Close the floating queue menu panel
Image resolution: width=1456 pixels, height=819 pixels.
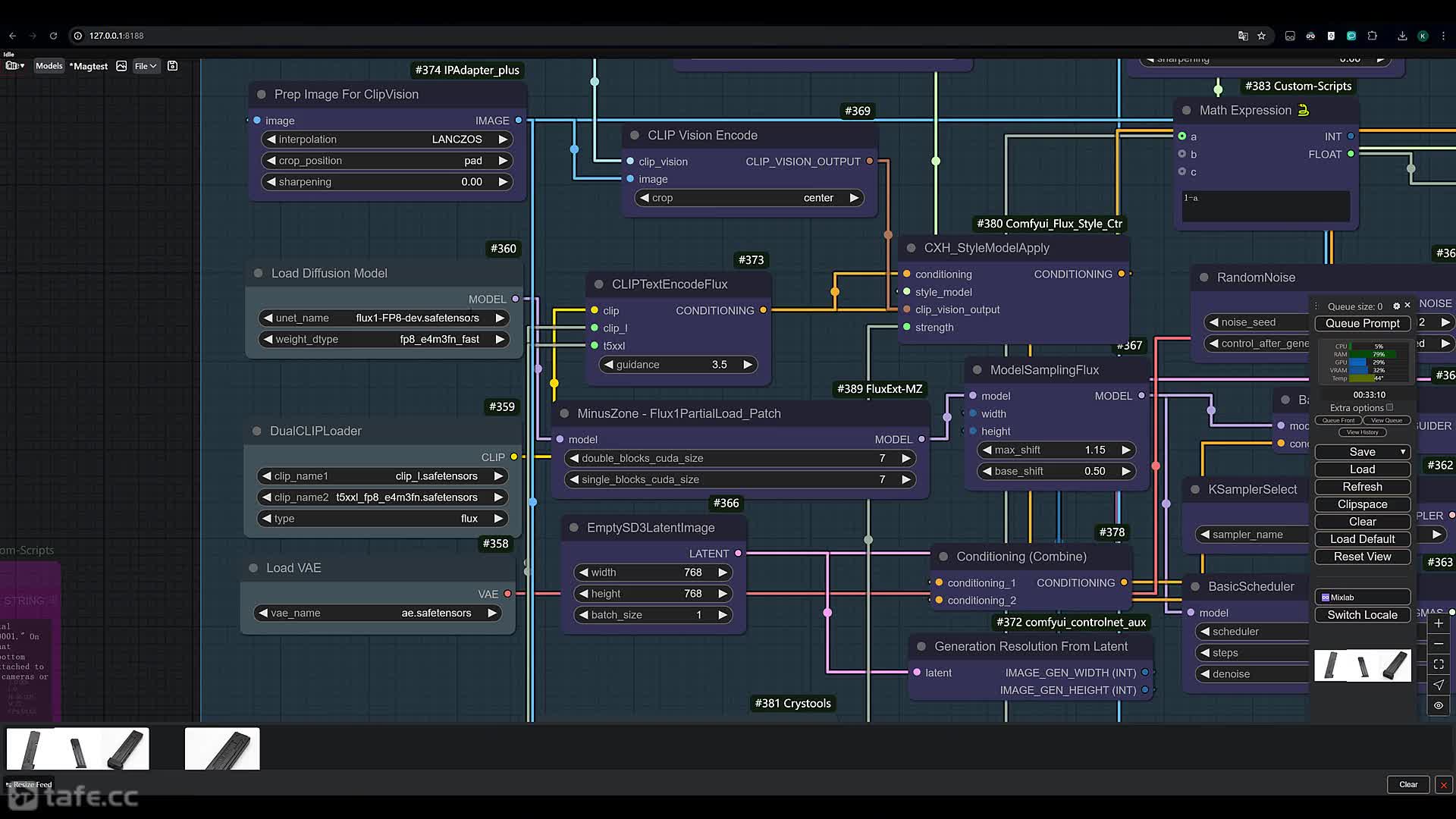pyautogui.click(x=1407, y=306)
